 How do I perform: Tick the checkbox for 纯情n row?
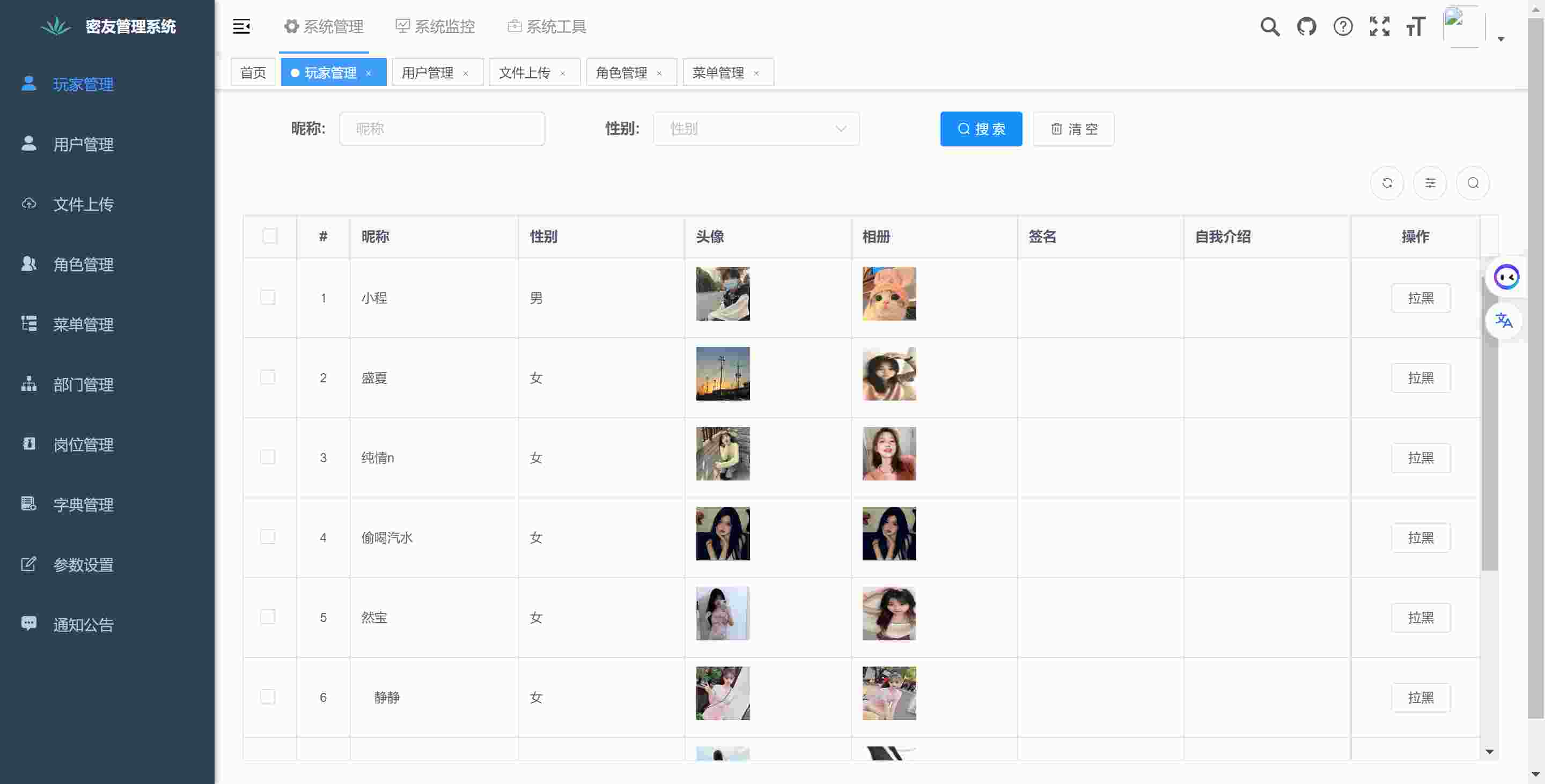coord(268,457)
